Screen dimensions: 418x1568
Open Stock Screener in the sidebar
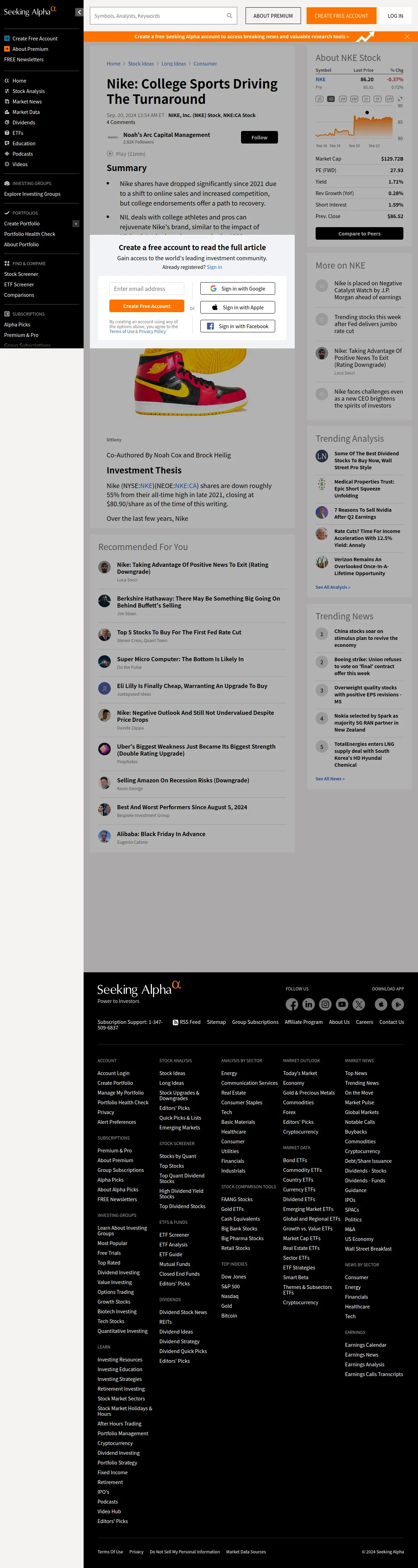coord(21,274)
